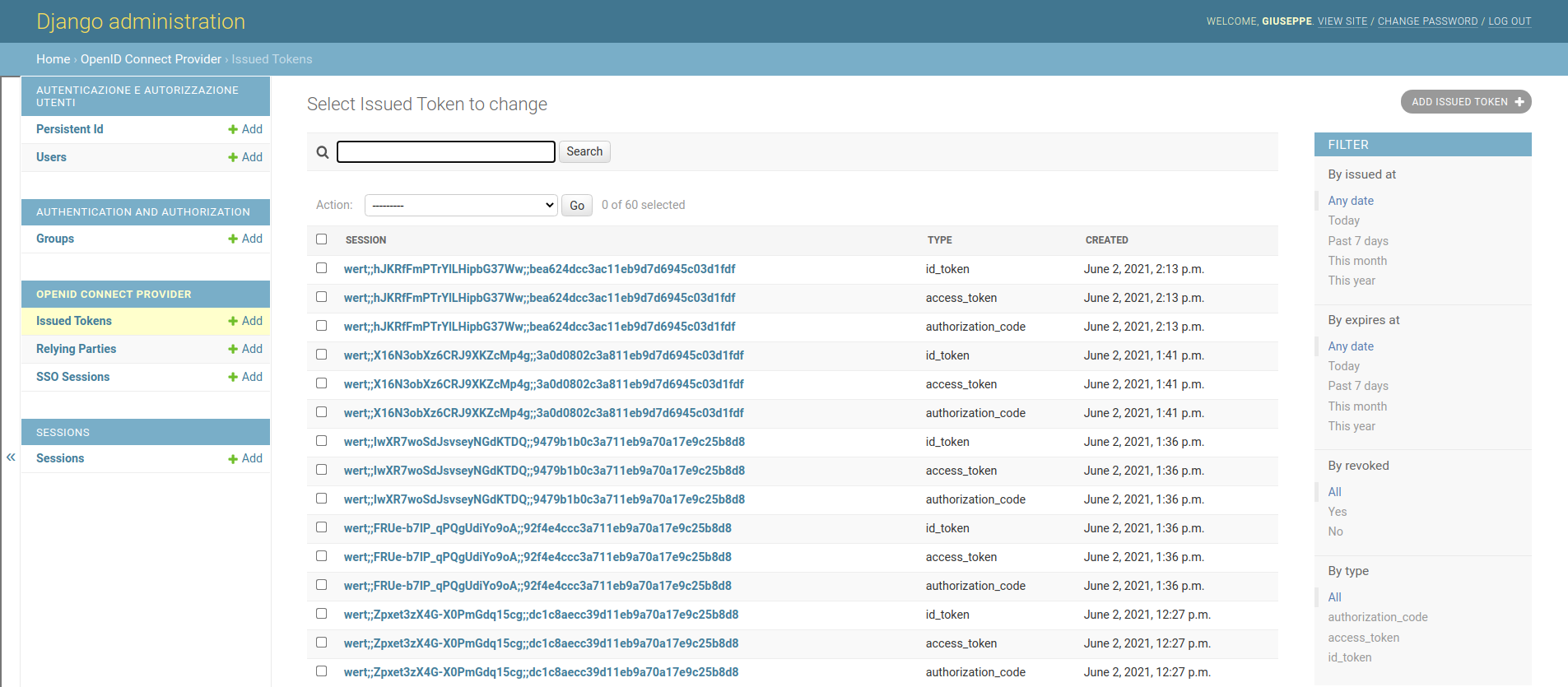Viewport: 1568px width, 687px height.
Task: Filter expires at by Today
Action: coord(1344,366)
